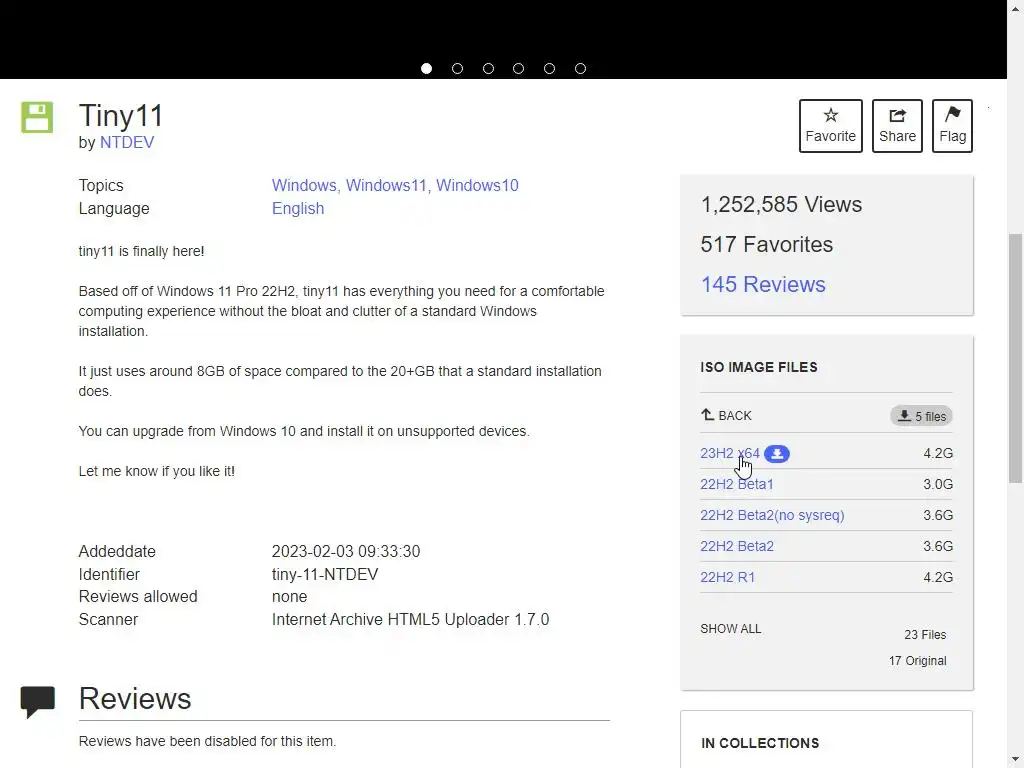The height and width of the screenshot is (768, 1024).
Task: Open the NTDEV author link
Action: click(x=127, y=142)
